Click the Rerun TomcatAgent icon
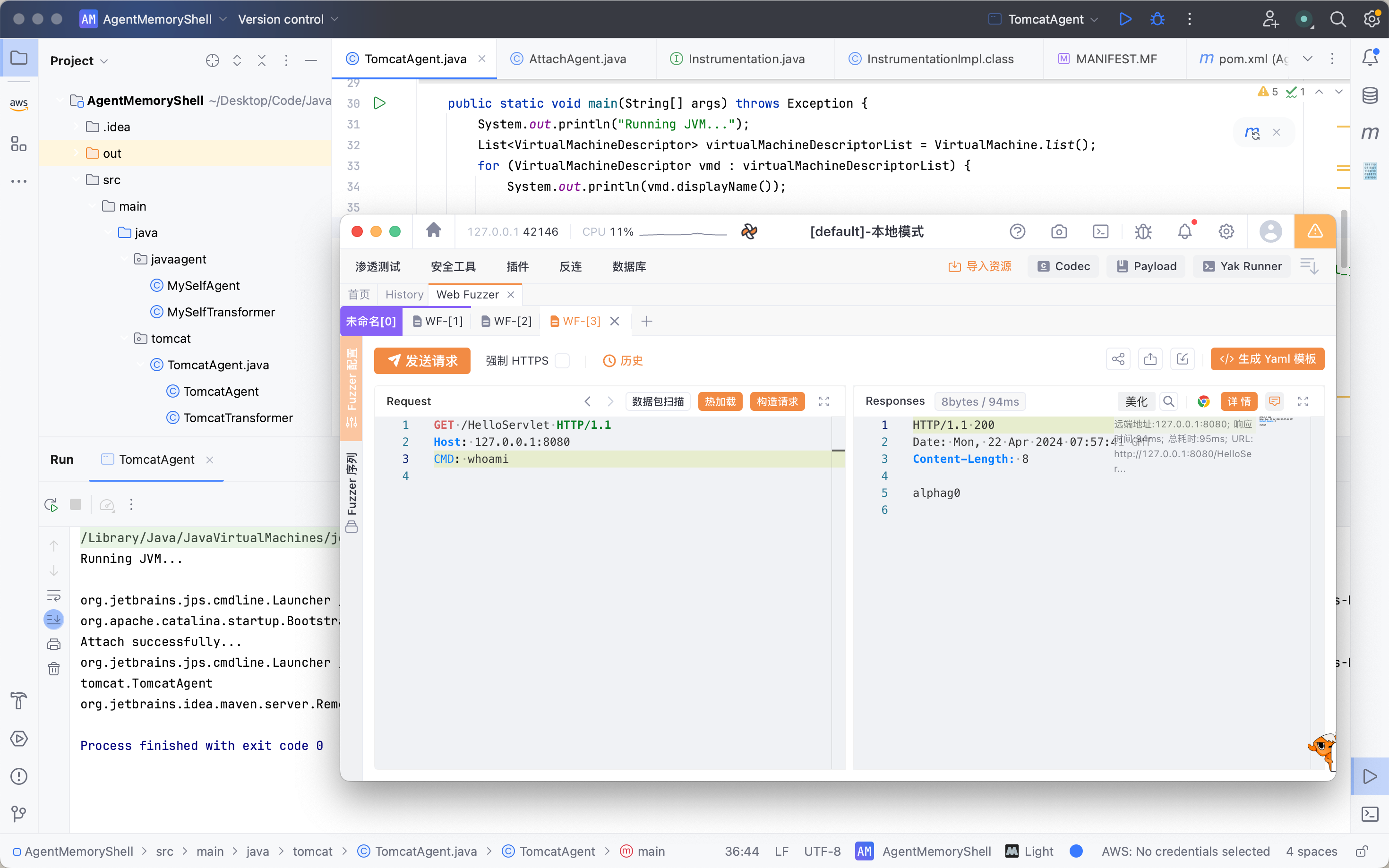The image size is (1389, 868). point(51,505)
